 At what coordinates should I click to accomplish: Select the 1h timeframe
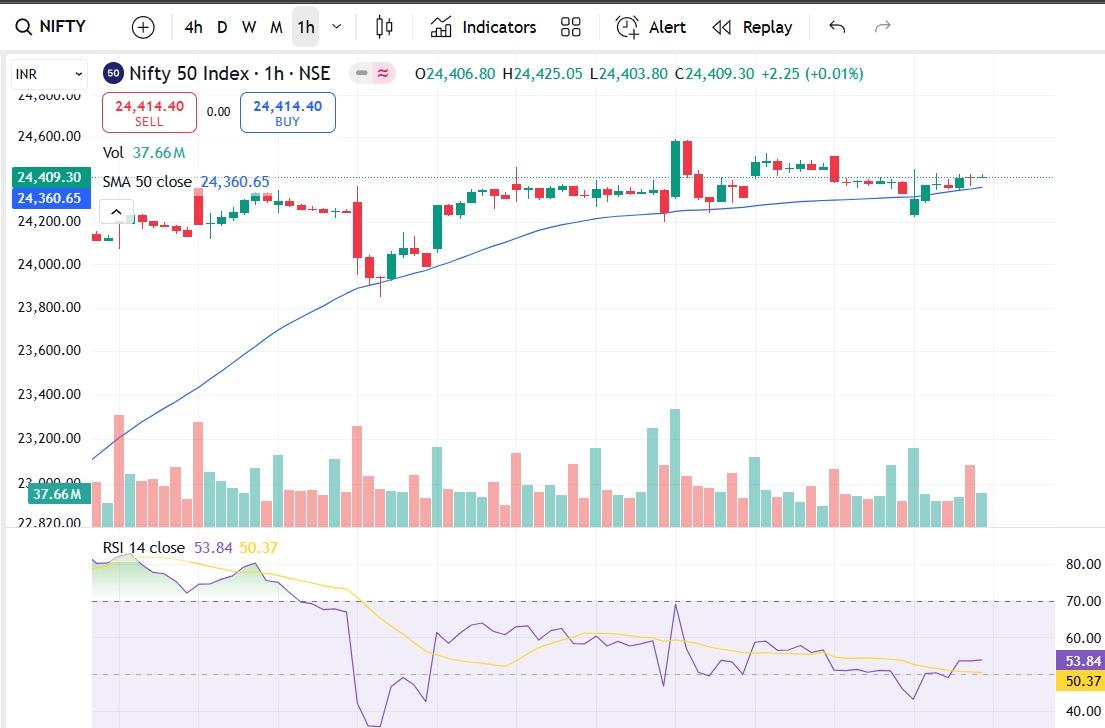[x=306, y=27]
